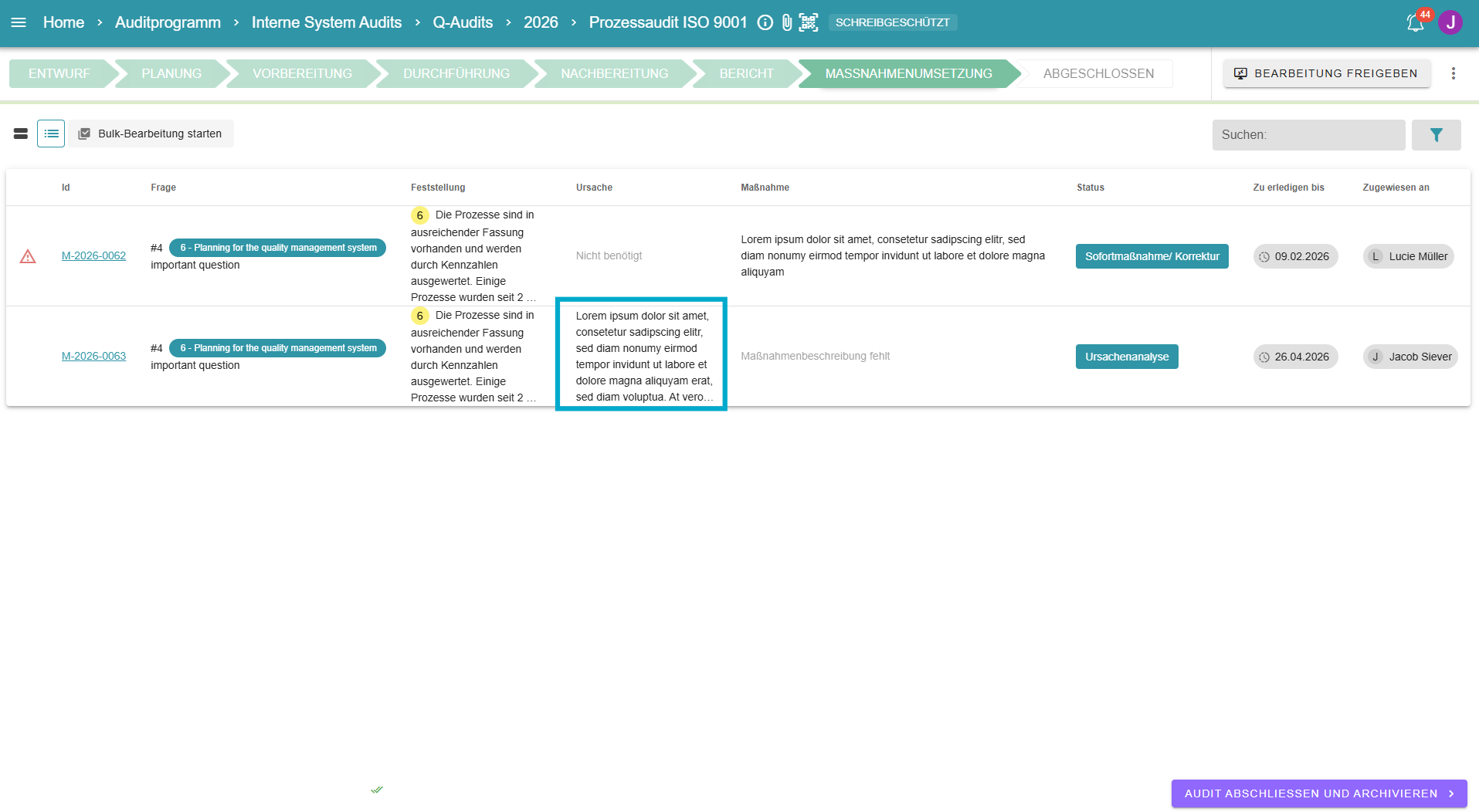Switch to list view layout
The height and width of the screenshot is (812, 1479).
click(x=51, y=134)
